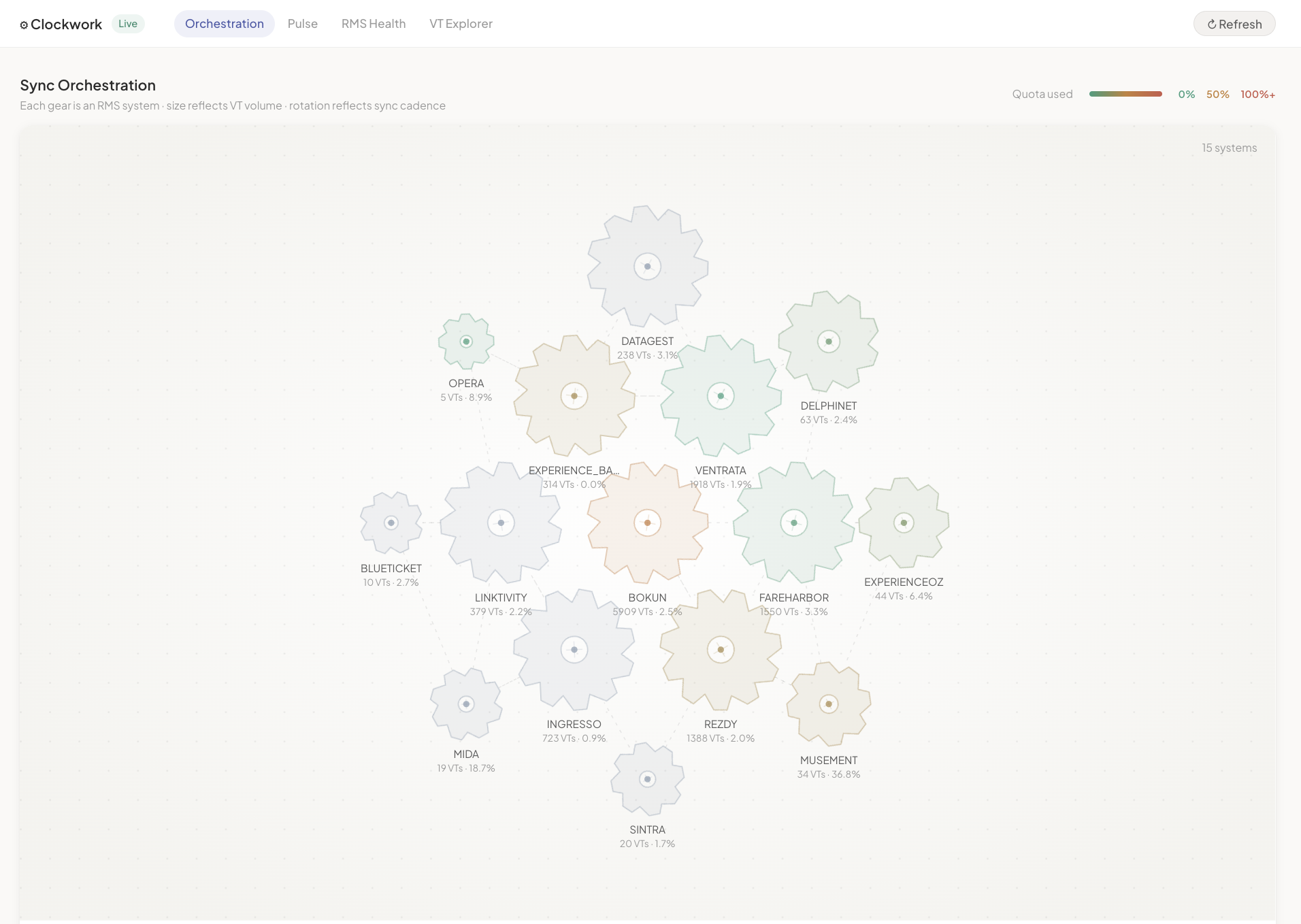This screenshot has height=924, width=1301.
Task: Open the VT Explorer tab
Action: coord(461,24)
